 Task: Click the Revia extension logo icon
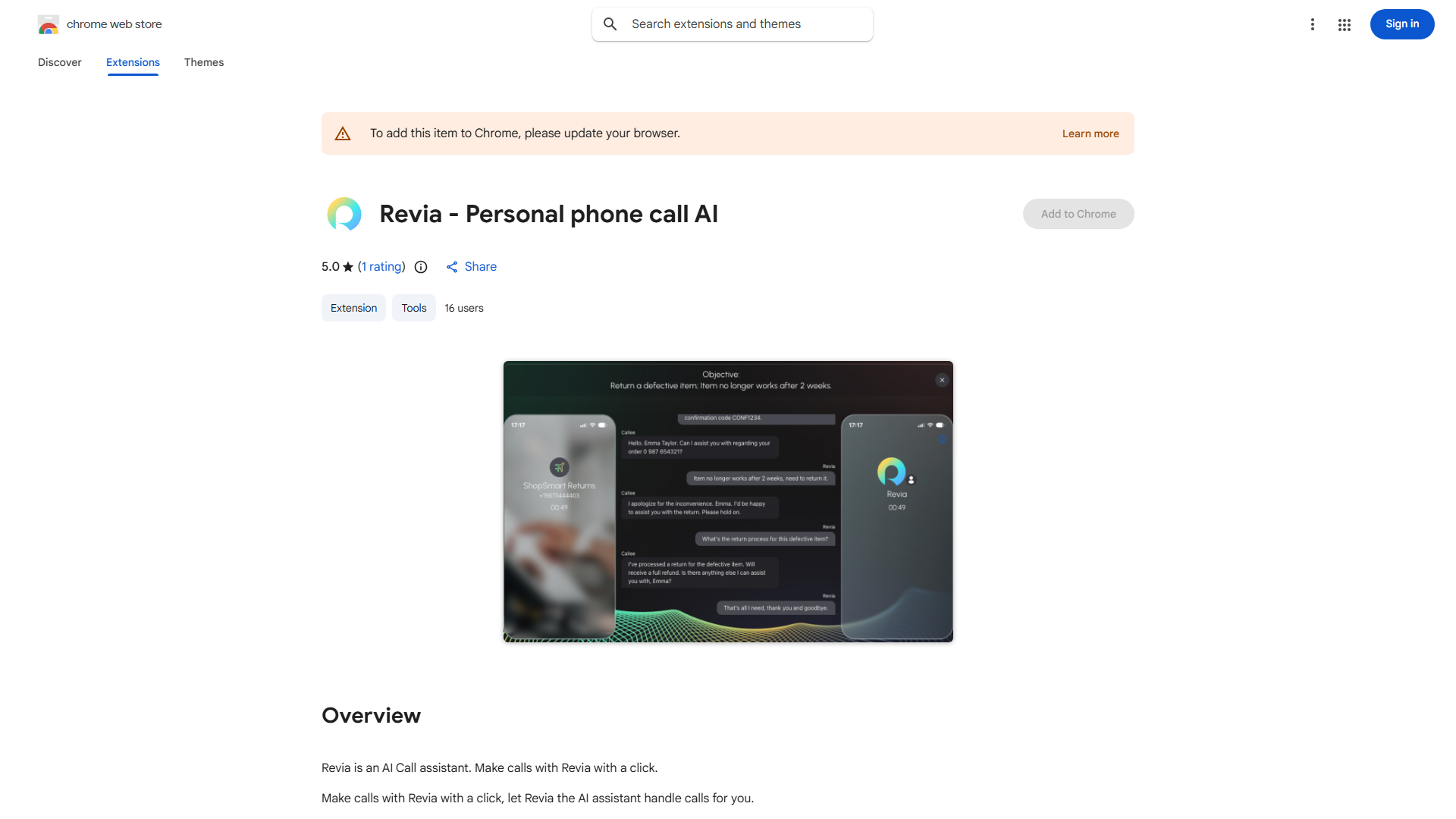[x=344, y=214]
